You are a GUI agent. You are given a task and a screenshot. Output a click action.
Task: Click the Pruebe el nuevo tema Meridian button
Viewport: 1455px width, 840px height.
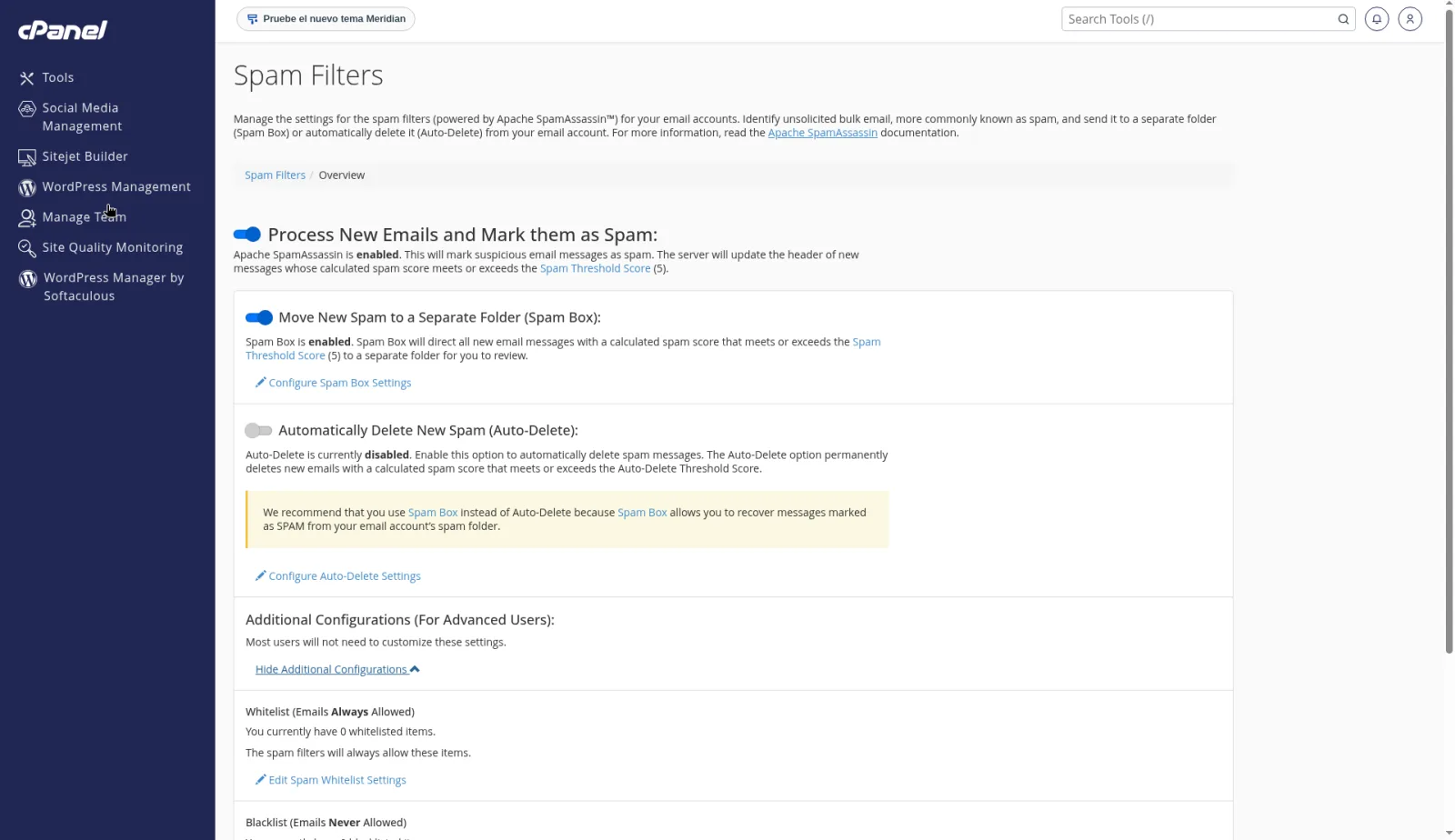point(326,19)
